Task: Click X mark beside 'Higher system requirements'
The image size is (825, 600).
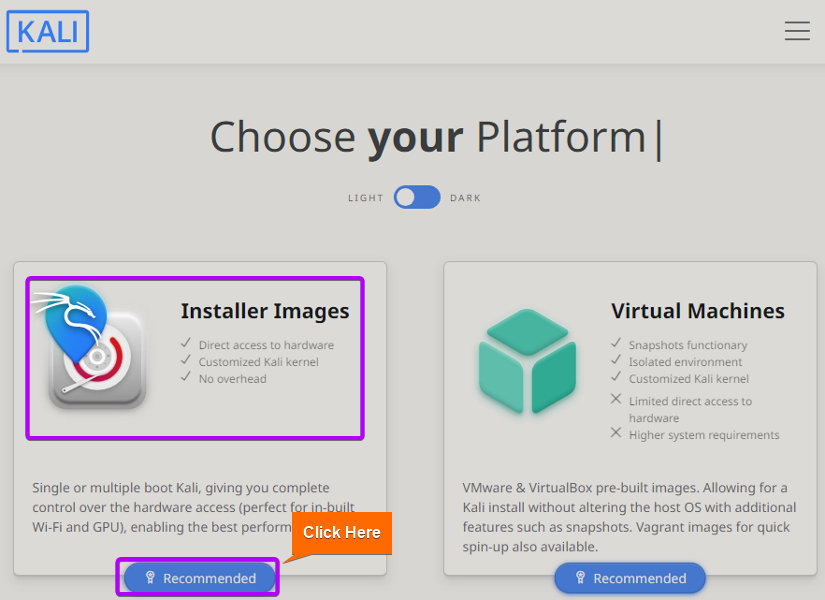Action: [x=616, y=433]
